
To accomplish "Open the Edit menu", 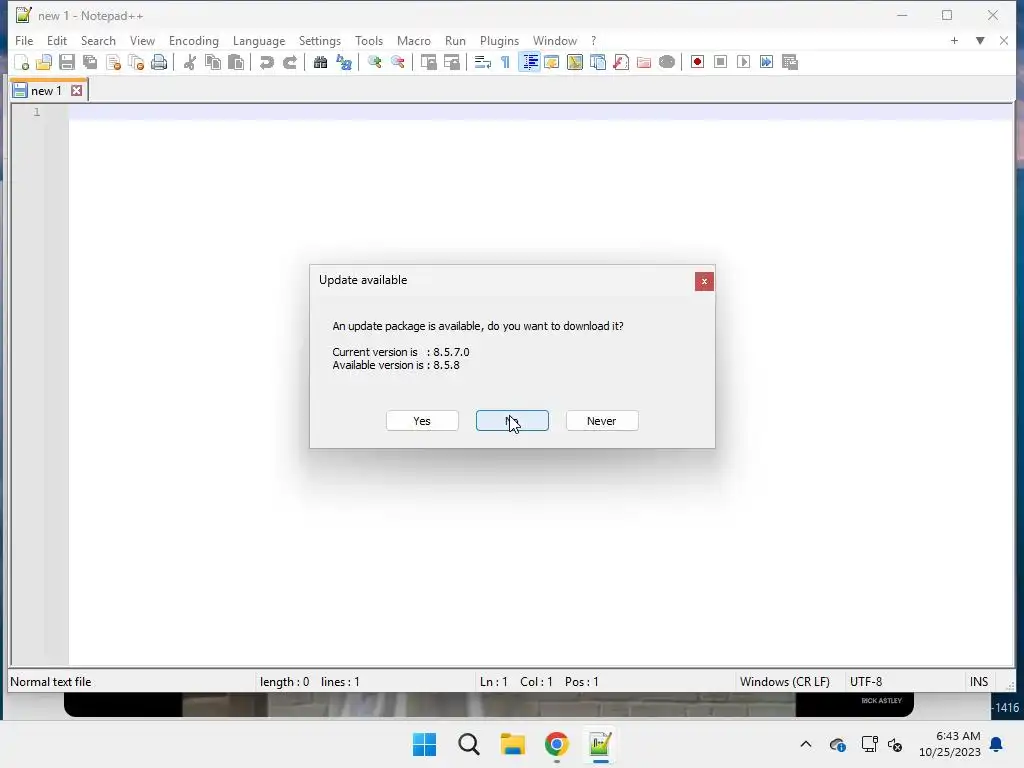I will 57,40.
